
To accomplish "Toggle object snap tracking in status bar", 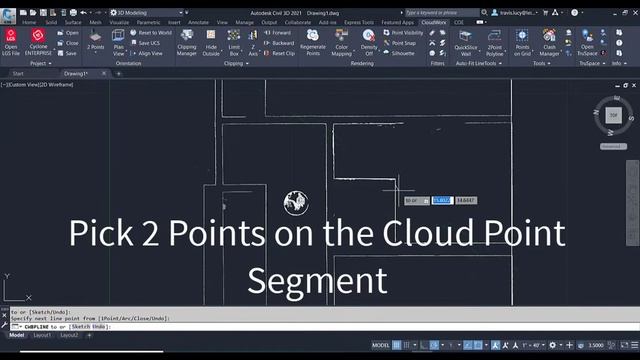I will tap(468, 345).
